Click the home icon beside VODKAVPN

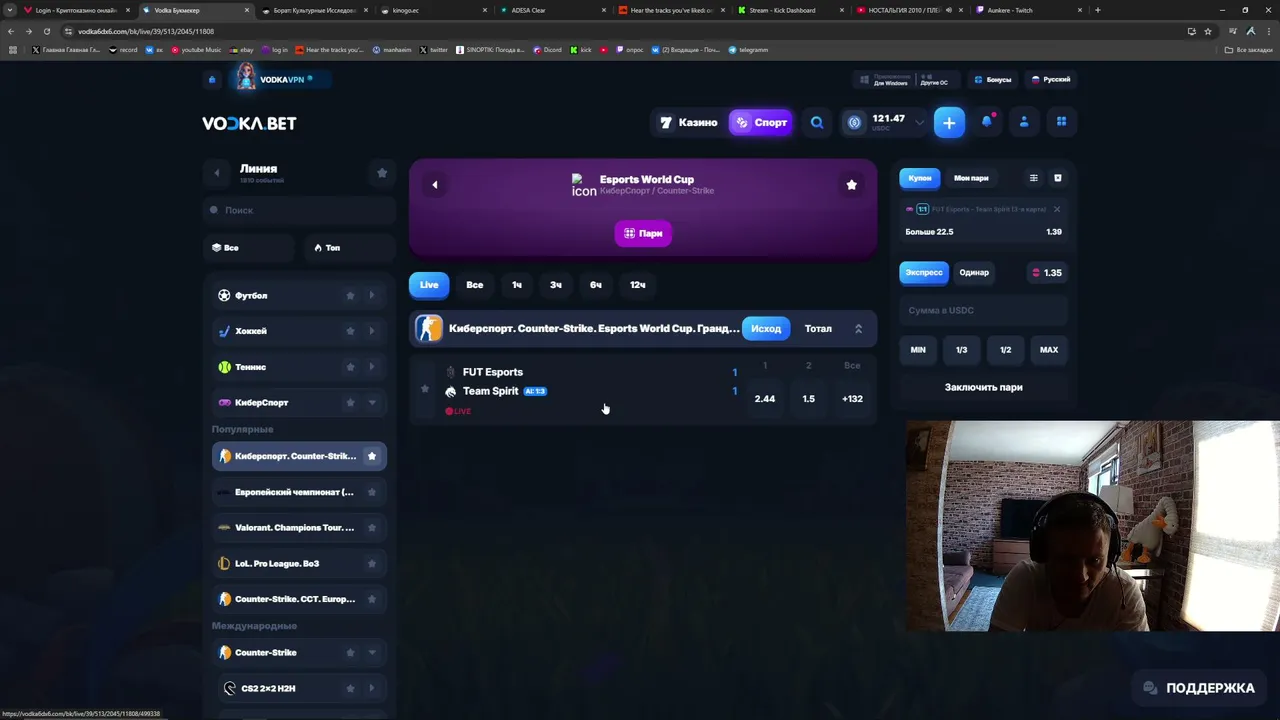tap(212, 79)
